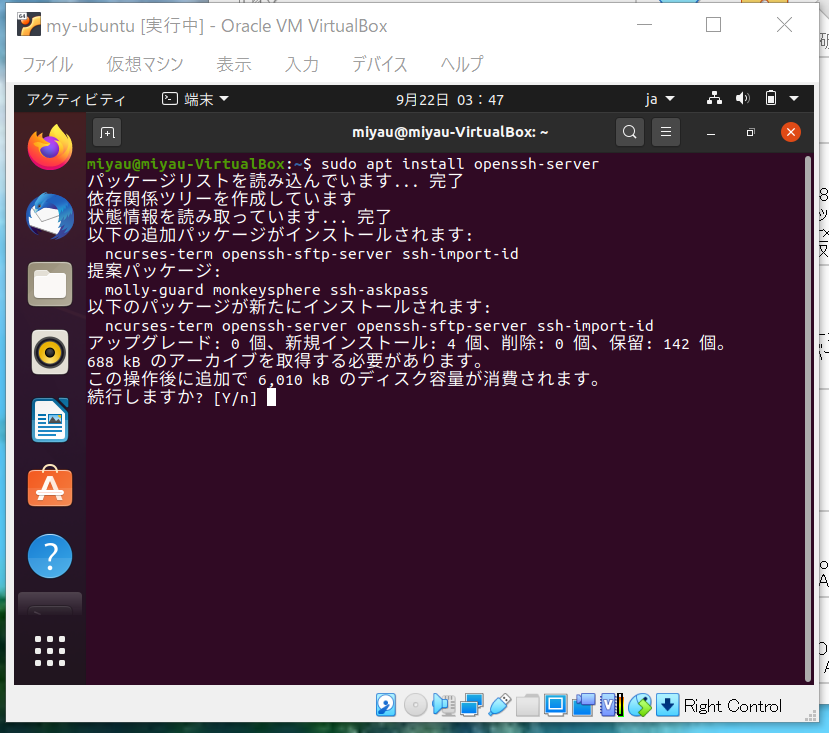The height and width of the screenshot is (733, 829).
Task: Launch Rhythmbox music player from dock
Action: click(x=50, y=352)
